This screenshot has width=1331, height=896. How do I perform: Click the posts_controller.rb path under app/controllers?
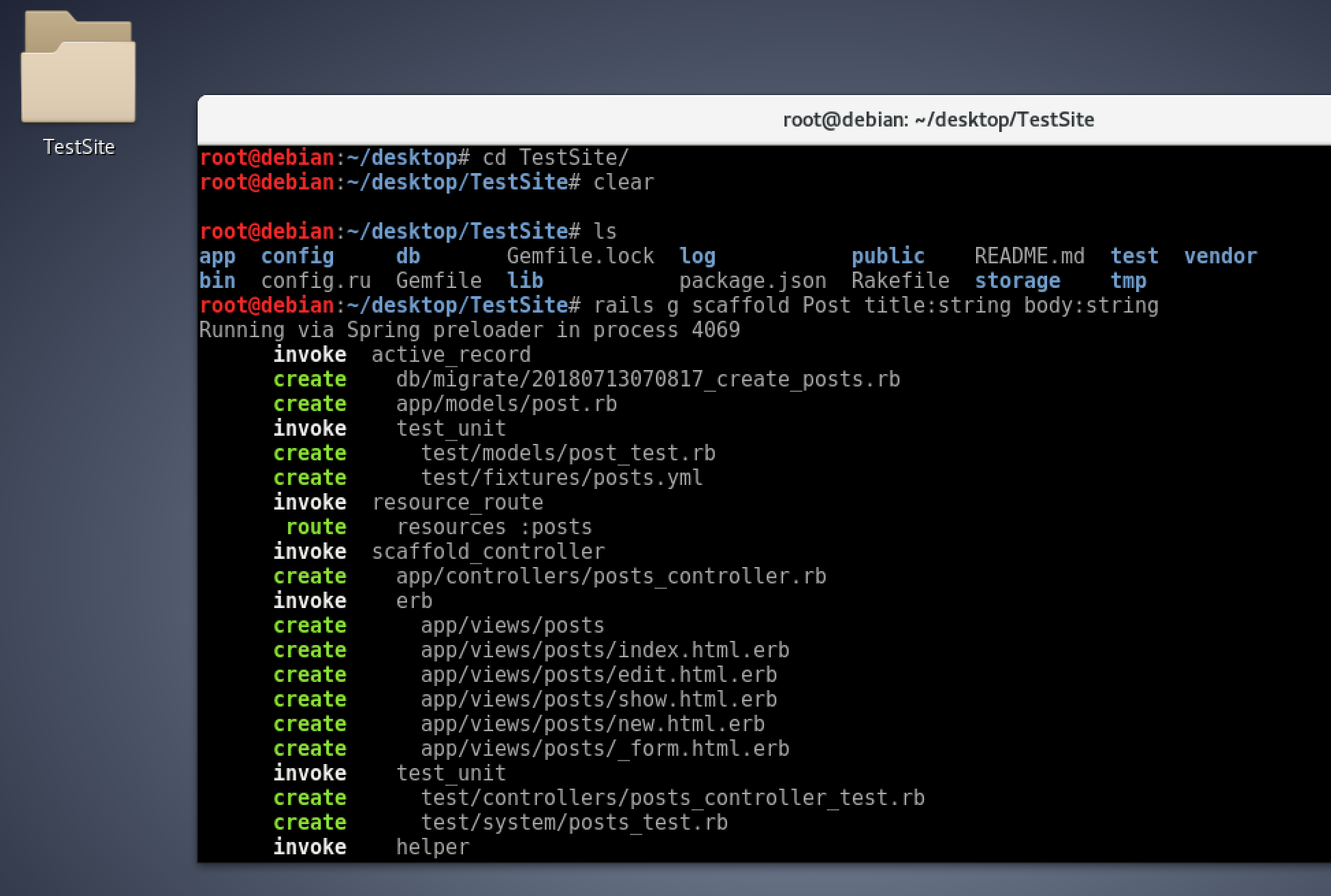coord(610,576)
